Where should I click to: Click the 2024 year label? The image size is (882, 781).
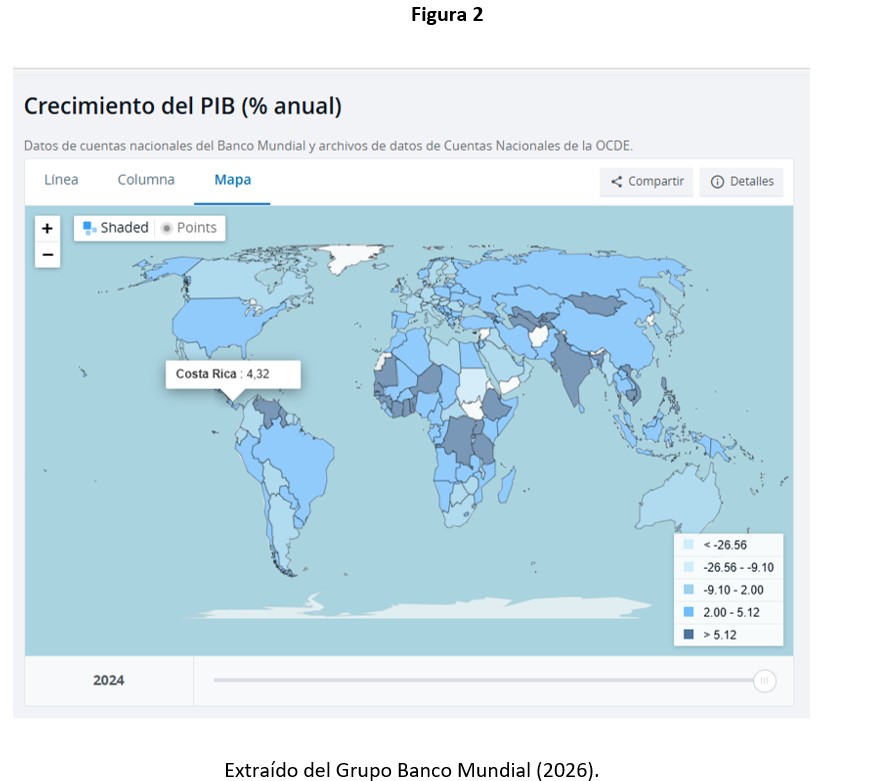(x=109, y=681)
